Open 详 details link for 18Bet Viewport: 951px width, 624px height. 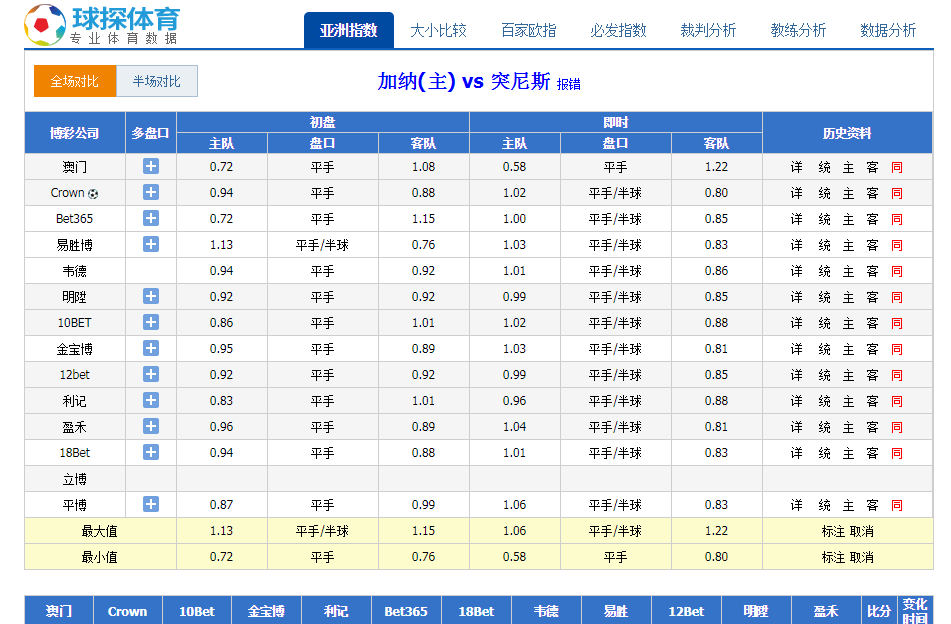click(796, 454)
